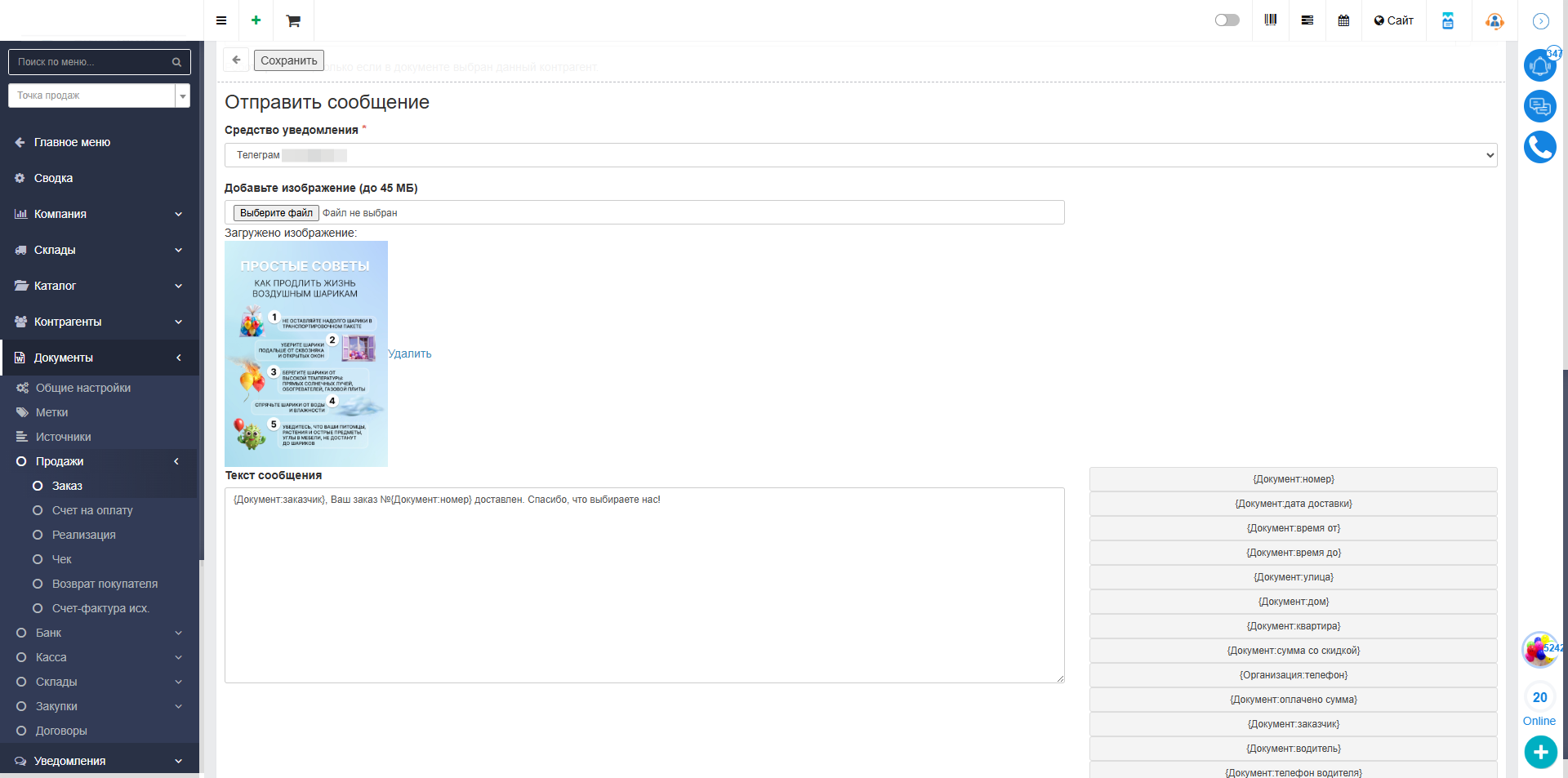Toggle the switch in the top header

(1227, 20)
